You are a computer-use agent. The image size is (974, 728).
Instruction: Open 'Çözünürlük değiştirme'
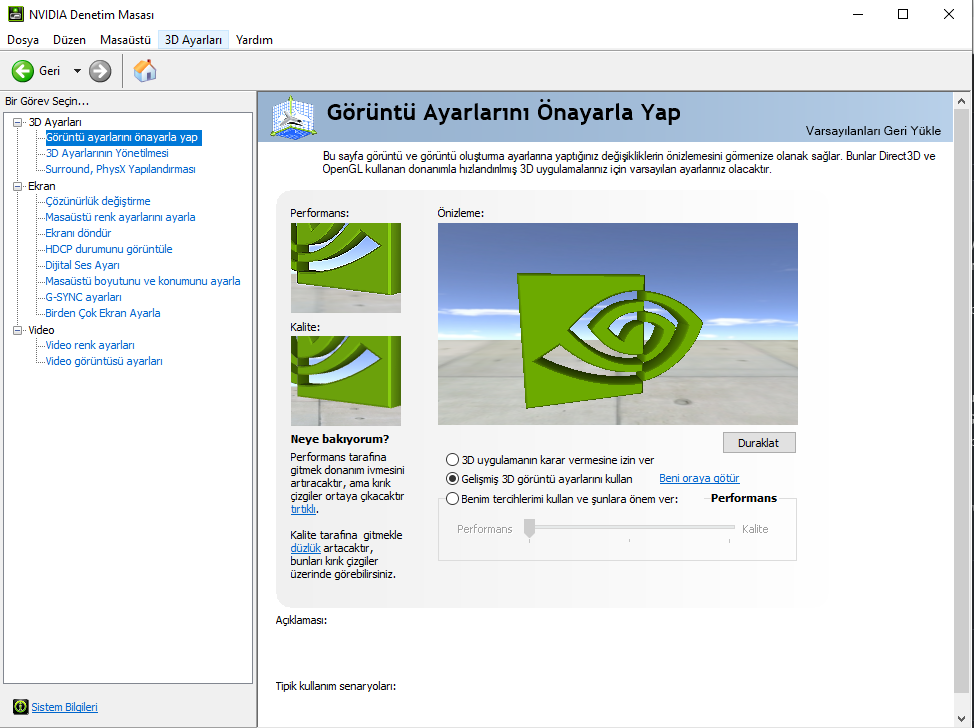pos(98,201)
